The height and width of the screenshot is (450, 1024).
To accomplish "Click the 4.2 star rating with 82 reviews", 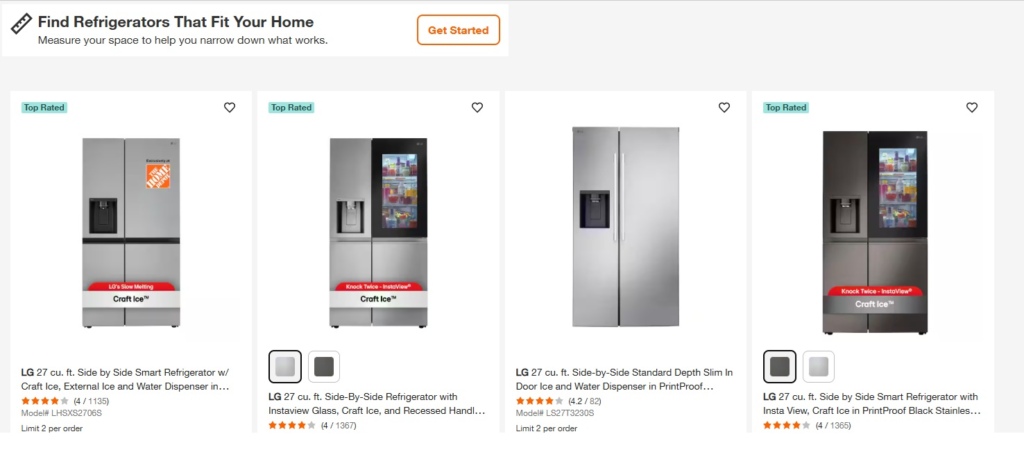I will point(540,400).
